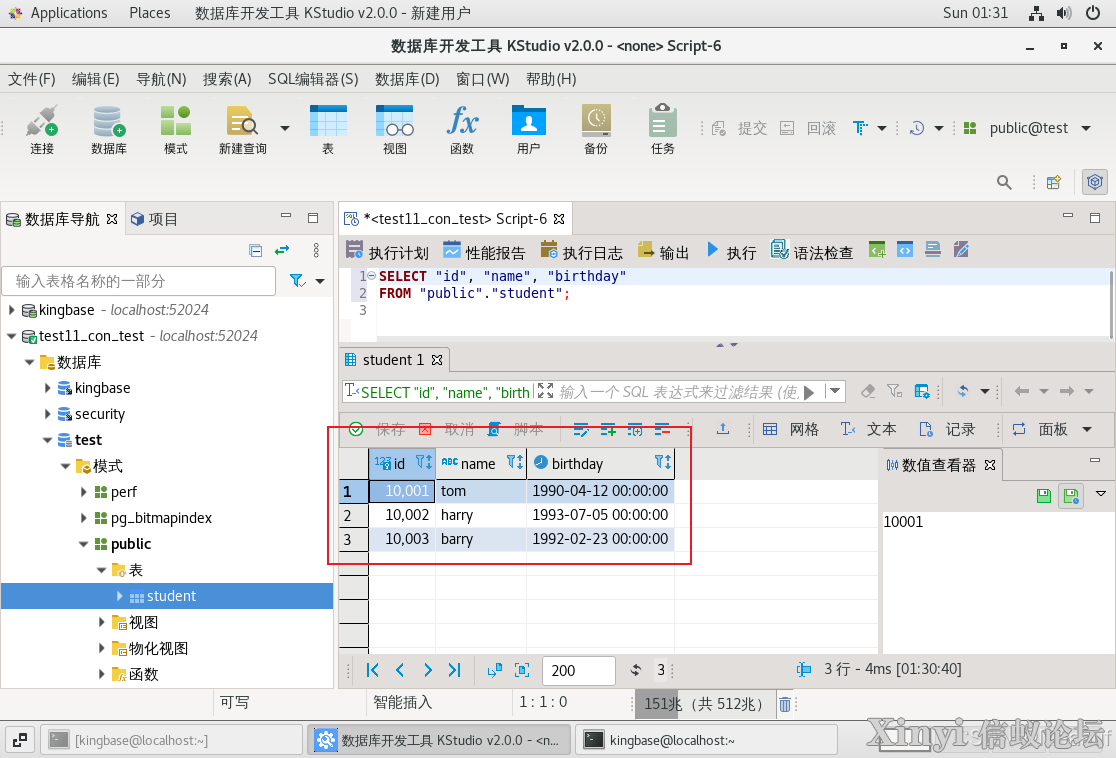This screenshot has width=1116, height=758.
Task: Click the garbage collector trash icon
Action: [x=784, y=704]
